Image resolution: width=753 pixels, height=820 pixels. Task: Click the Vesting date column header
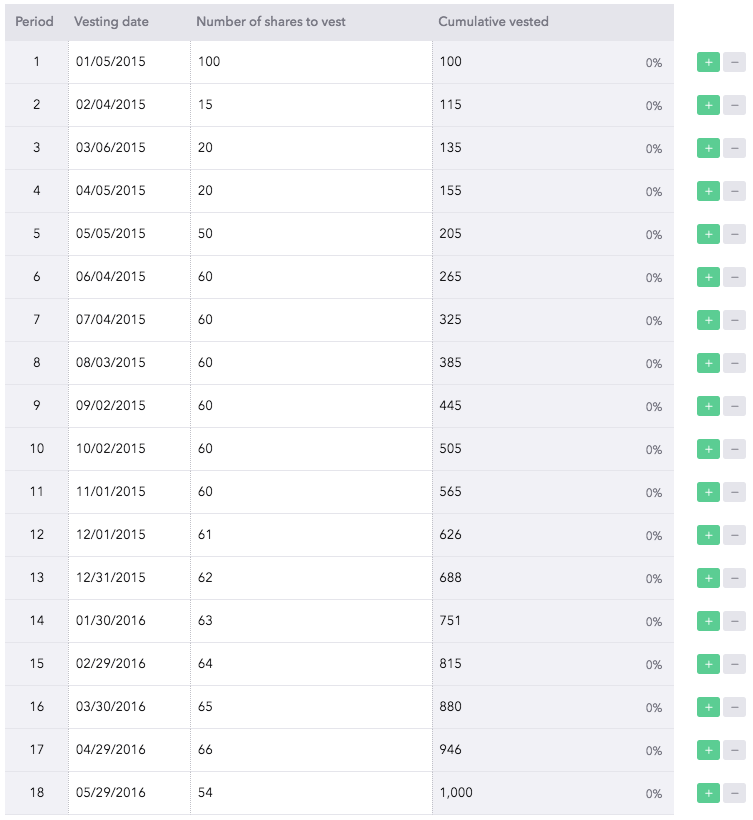[111, 21]
